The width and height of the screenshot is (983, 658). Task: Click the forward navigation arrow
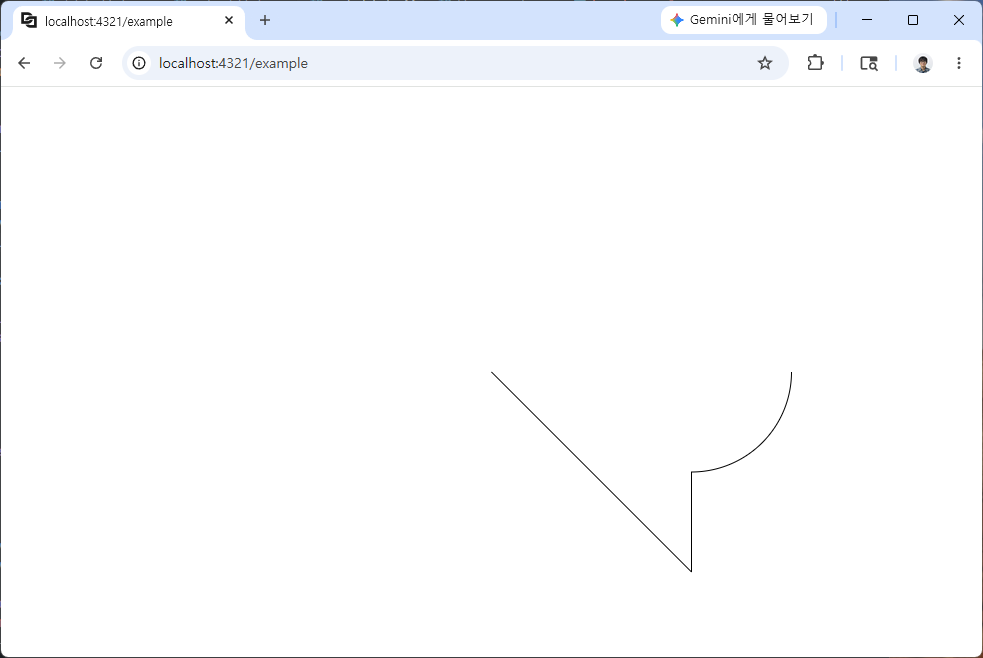pyautogui.click(x=60, y=63)
